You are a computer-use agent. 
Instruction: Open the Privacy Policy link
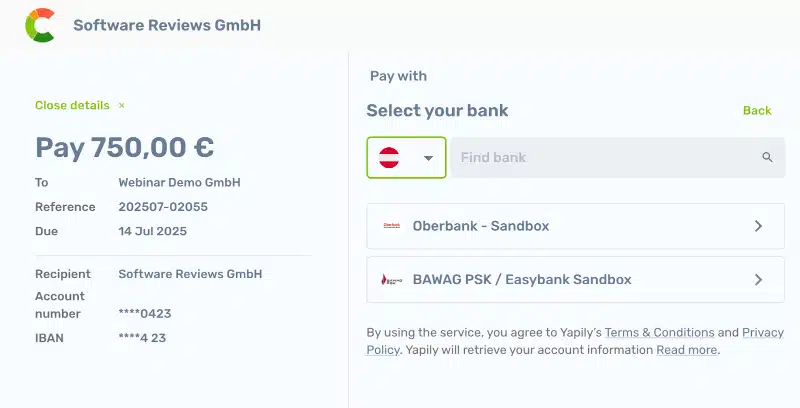tap(763, 333)
